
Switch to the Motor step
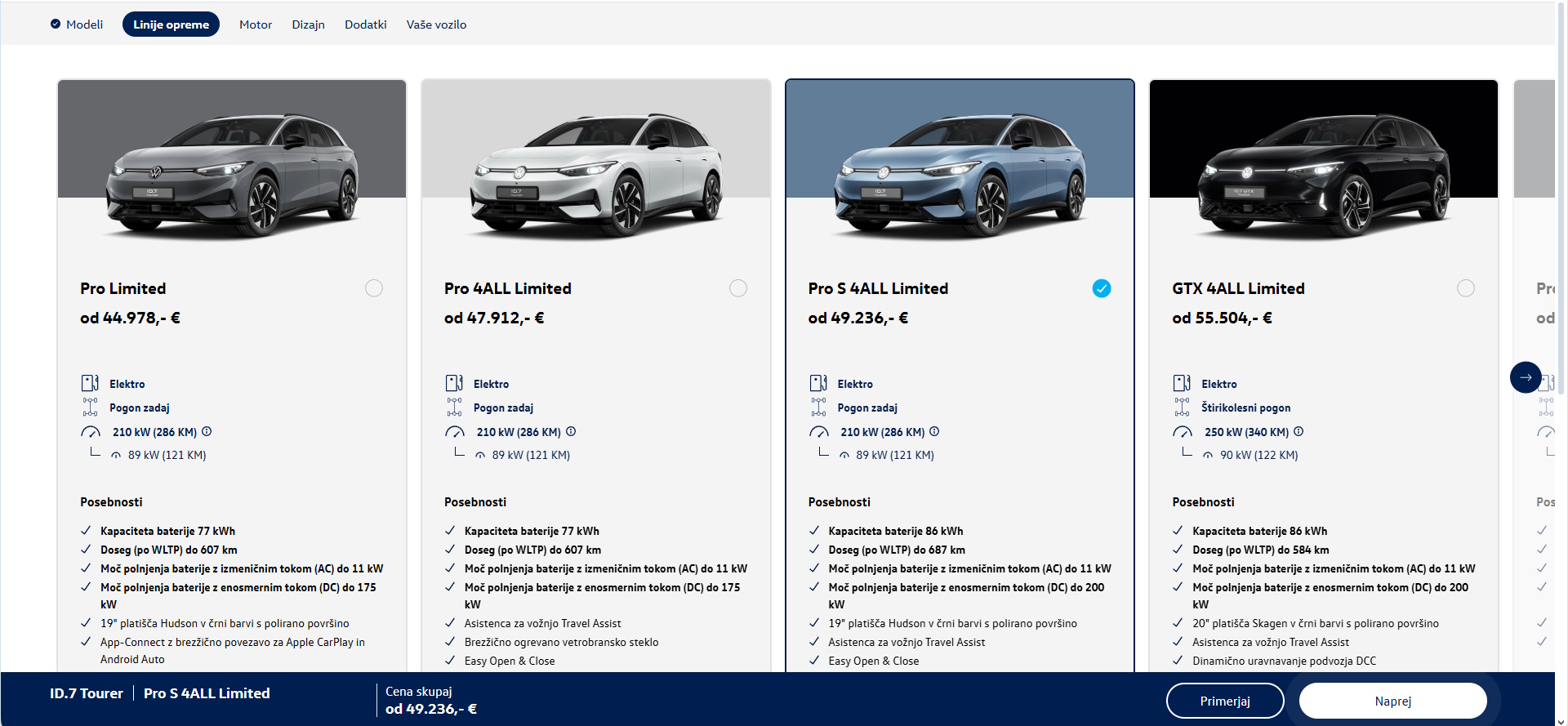[x=256, y=24]
